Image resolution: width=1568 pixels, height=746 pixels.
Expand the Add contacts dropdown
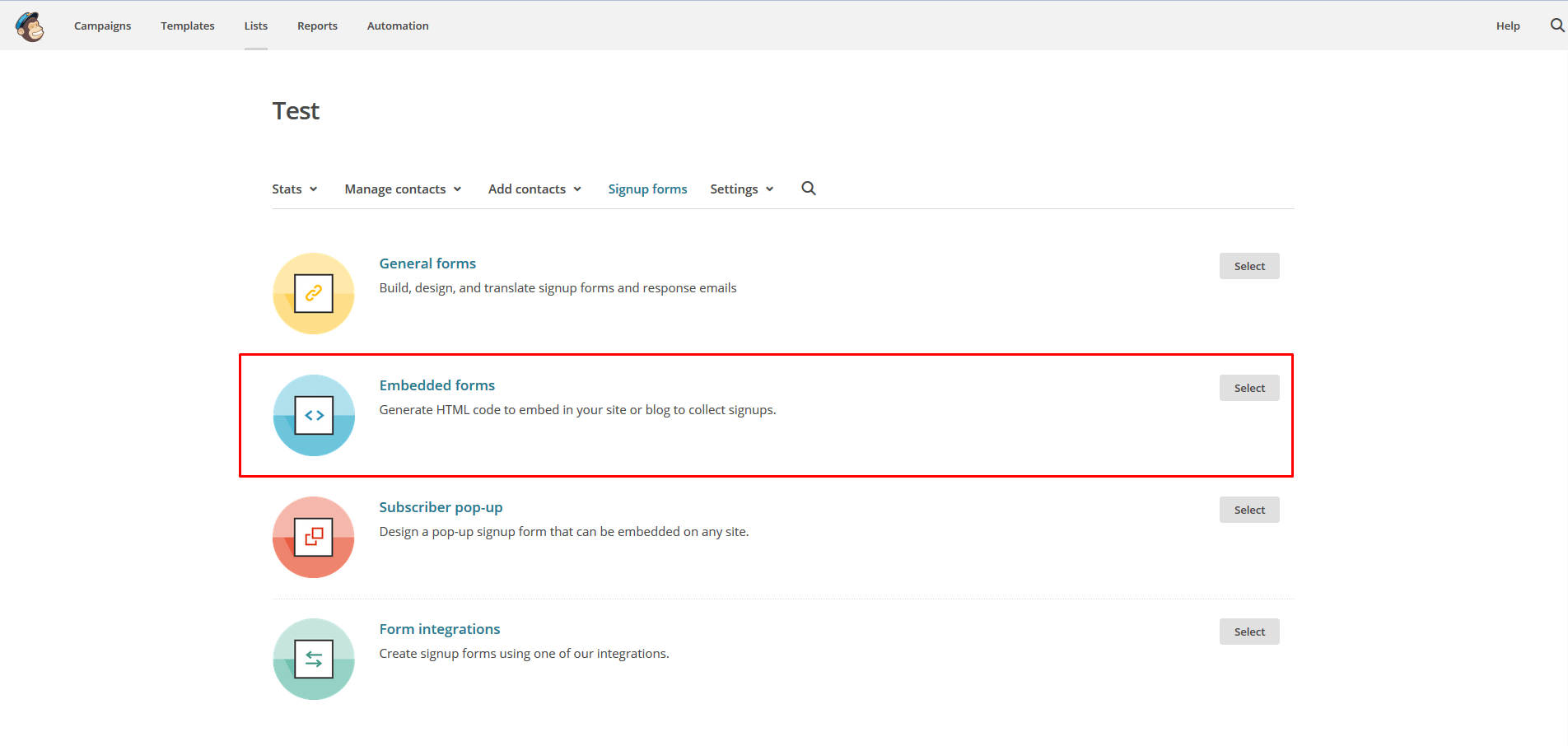click(x=534, y=189)
